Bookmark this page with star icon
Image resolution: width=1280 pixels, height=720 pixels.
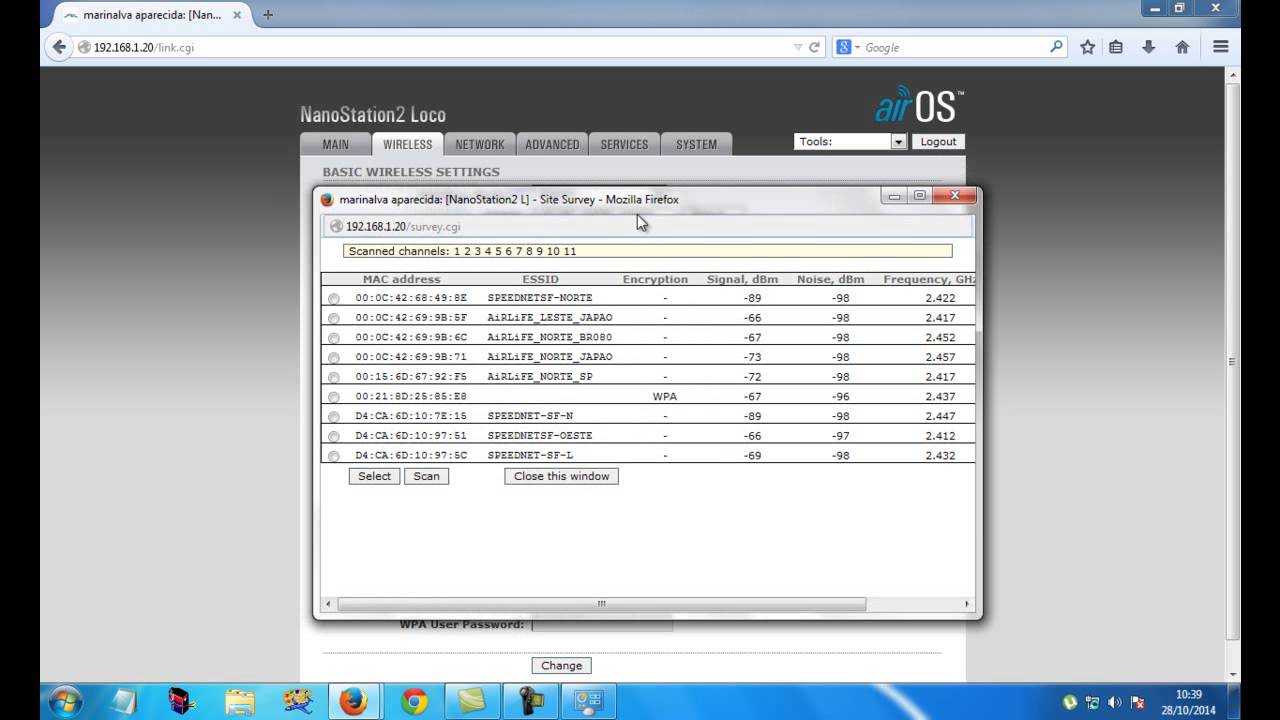point(1087,47)
